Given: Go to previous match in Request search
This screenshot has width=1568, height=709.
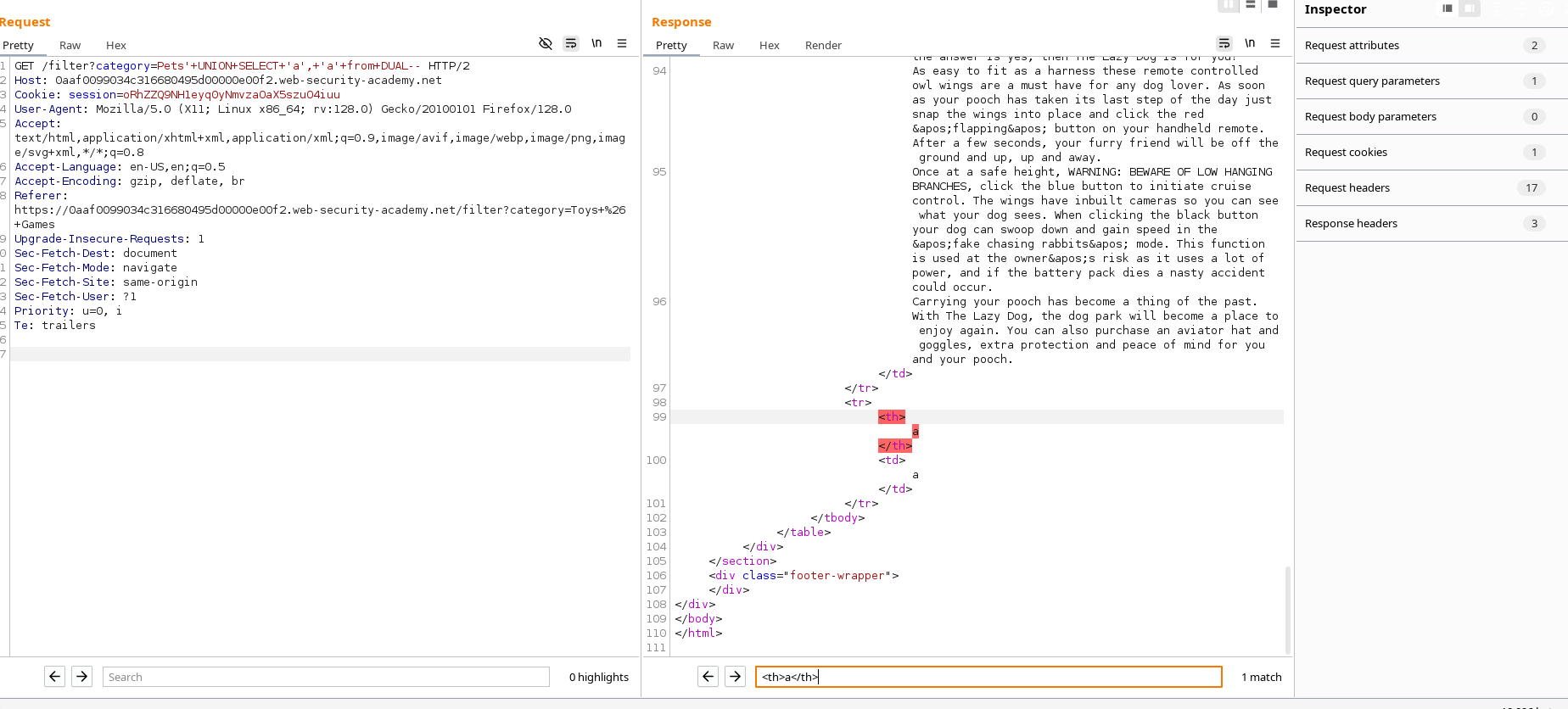Looking at the screenshot, I should [x=55, y=676].
